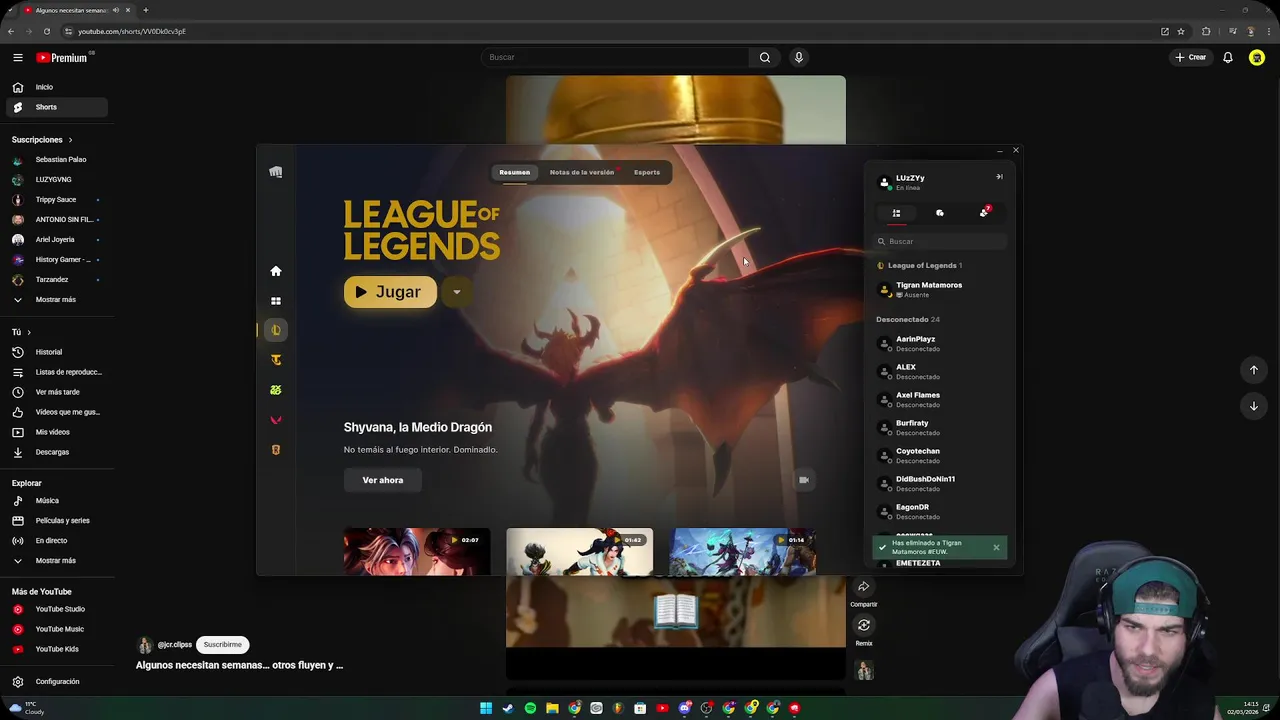Open Spotify in taskbar
The height and width of the screenshot is (720, 1280).
(x=530, y=708)
